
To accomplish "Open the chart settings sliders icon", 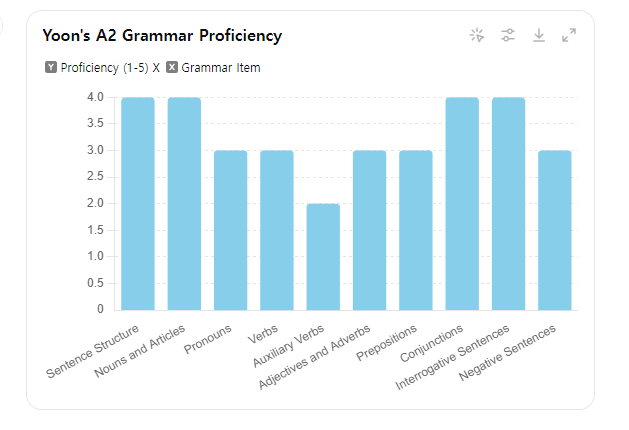I will 508,36.
